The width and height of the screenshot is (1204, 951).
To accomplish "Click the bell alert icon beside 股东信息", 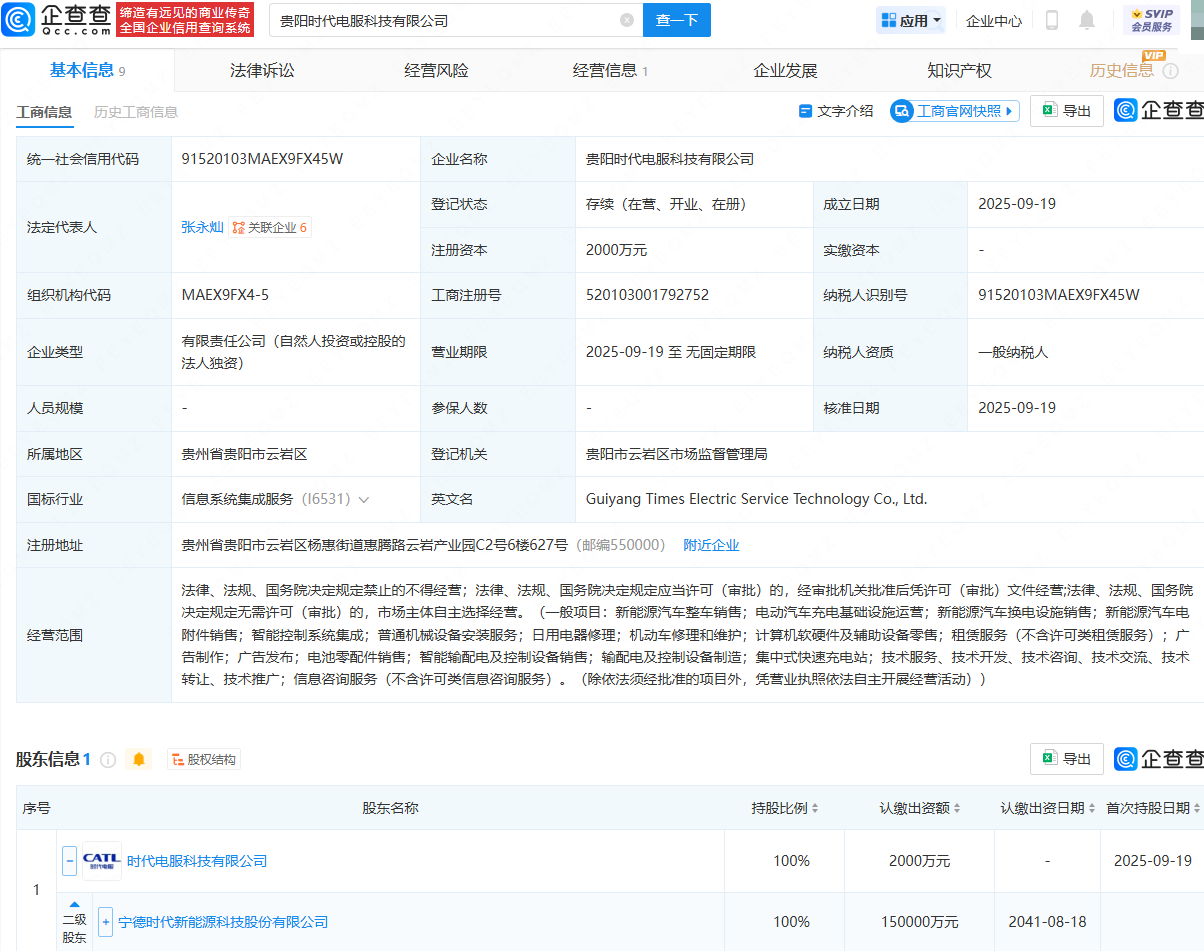I will click(x=139, y=760).
